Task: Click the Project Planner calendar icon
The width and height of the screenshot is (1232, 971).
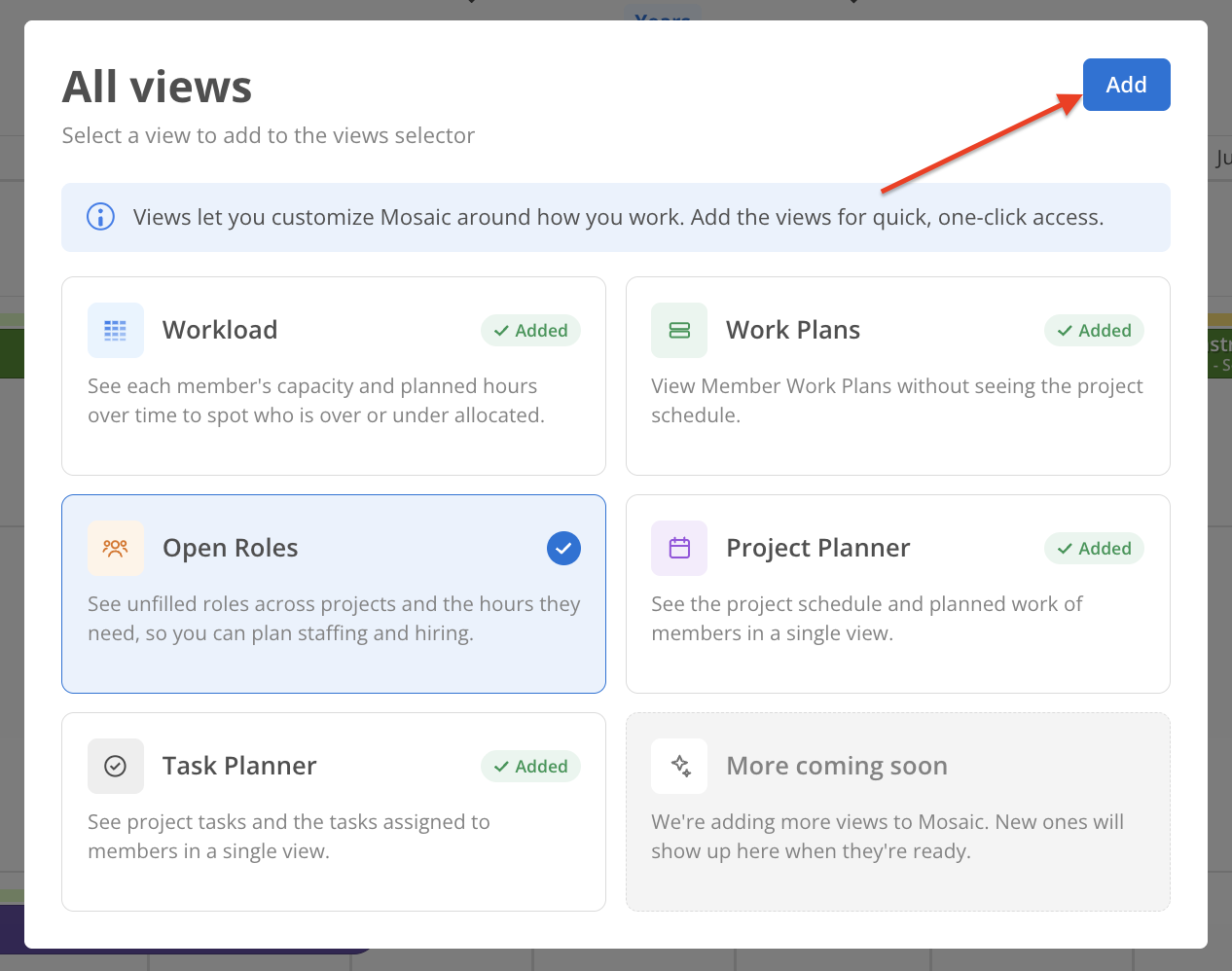Action: pyautogui.click(x=679, y=548)
